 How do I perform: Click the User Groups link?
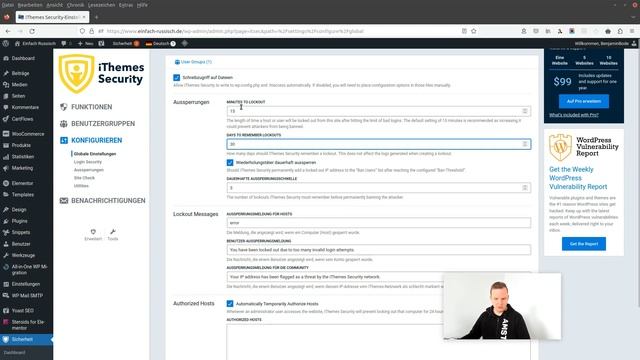(193, 62)
